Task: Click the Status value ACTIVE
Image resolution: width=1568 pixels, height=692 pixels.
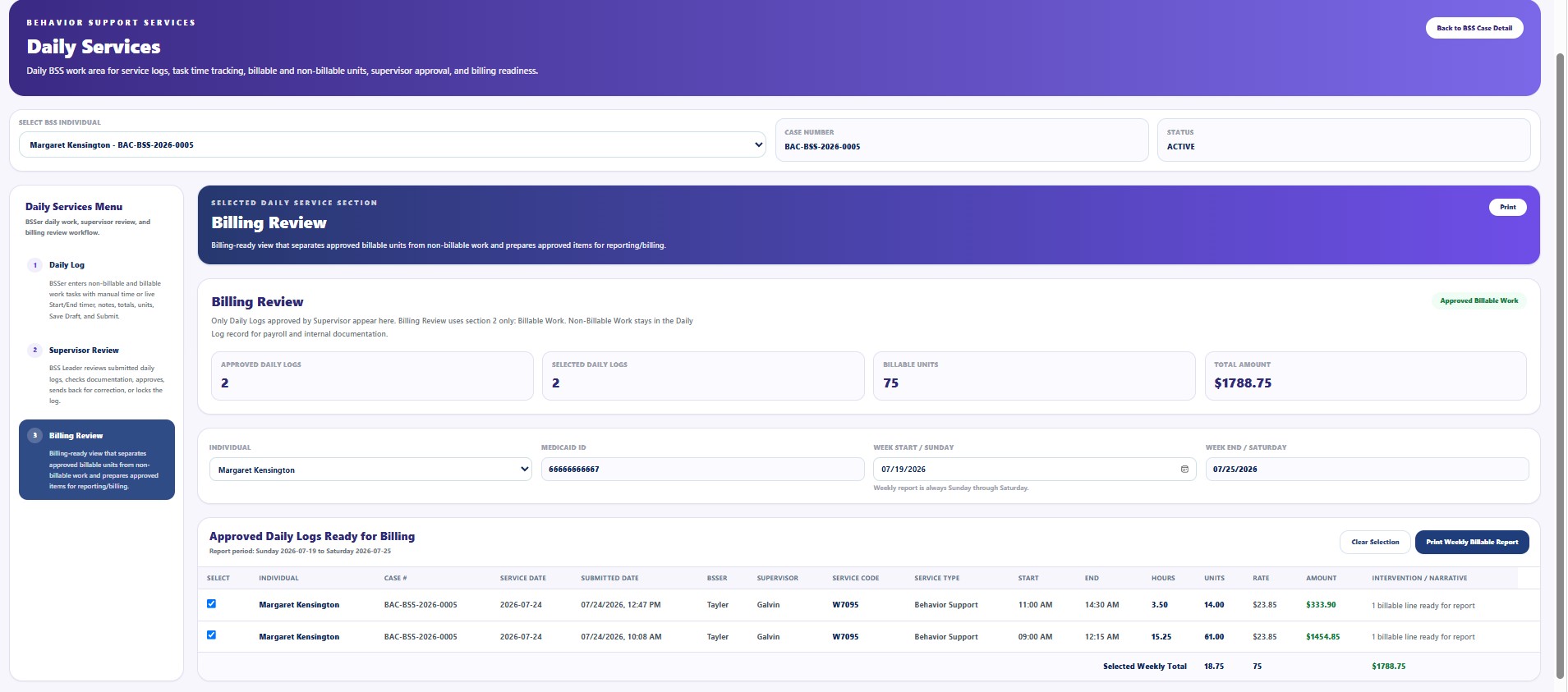Action: coord(1181,147)
